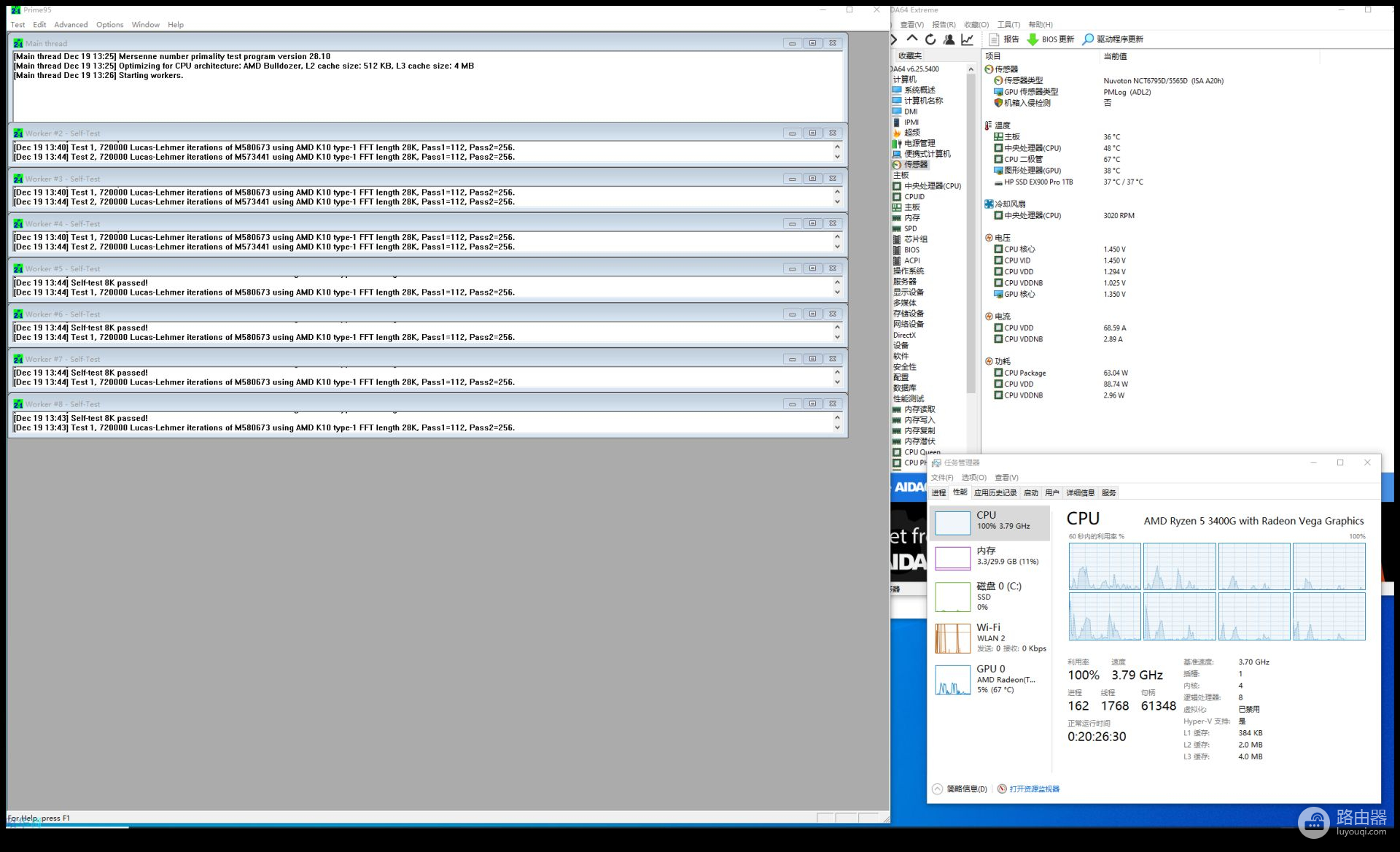Select 内存潜伏 benchmark in AIDA64 tree
Image resolution: width=1400 pixels, height=852 pixels.
coord(919,442)
